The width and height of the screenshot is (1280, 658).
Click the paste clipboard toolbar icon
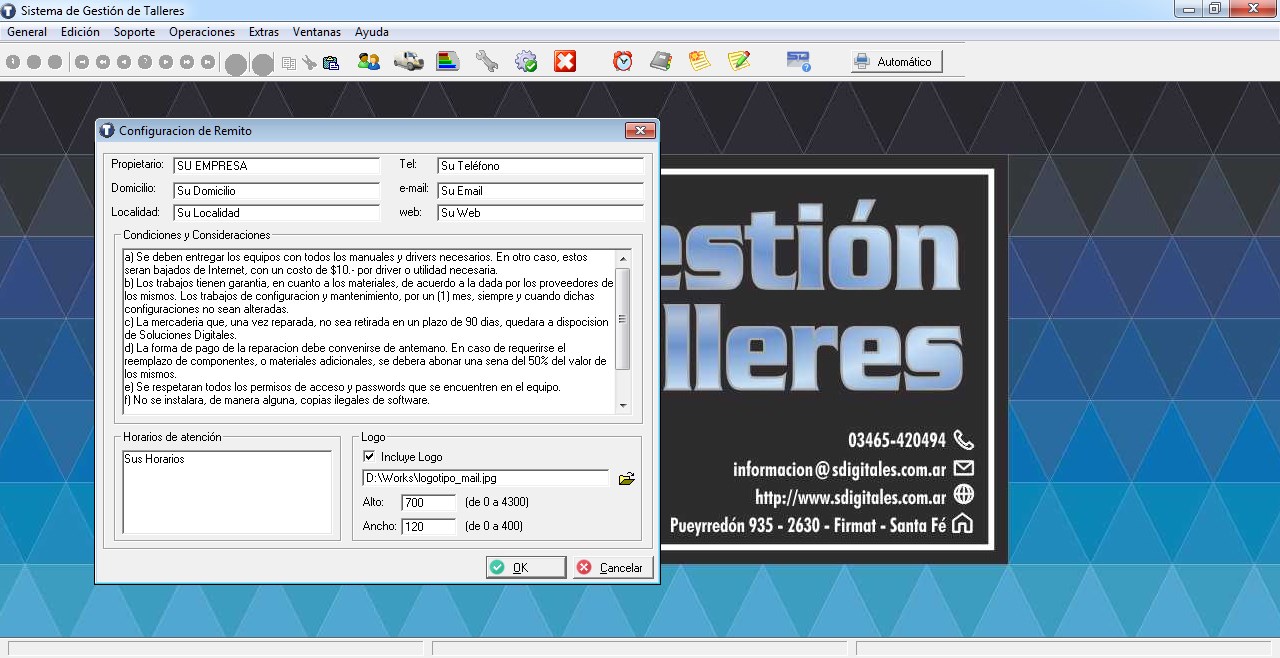330,63
